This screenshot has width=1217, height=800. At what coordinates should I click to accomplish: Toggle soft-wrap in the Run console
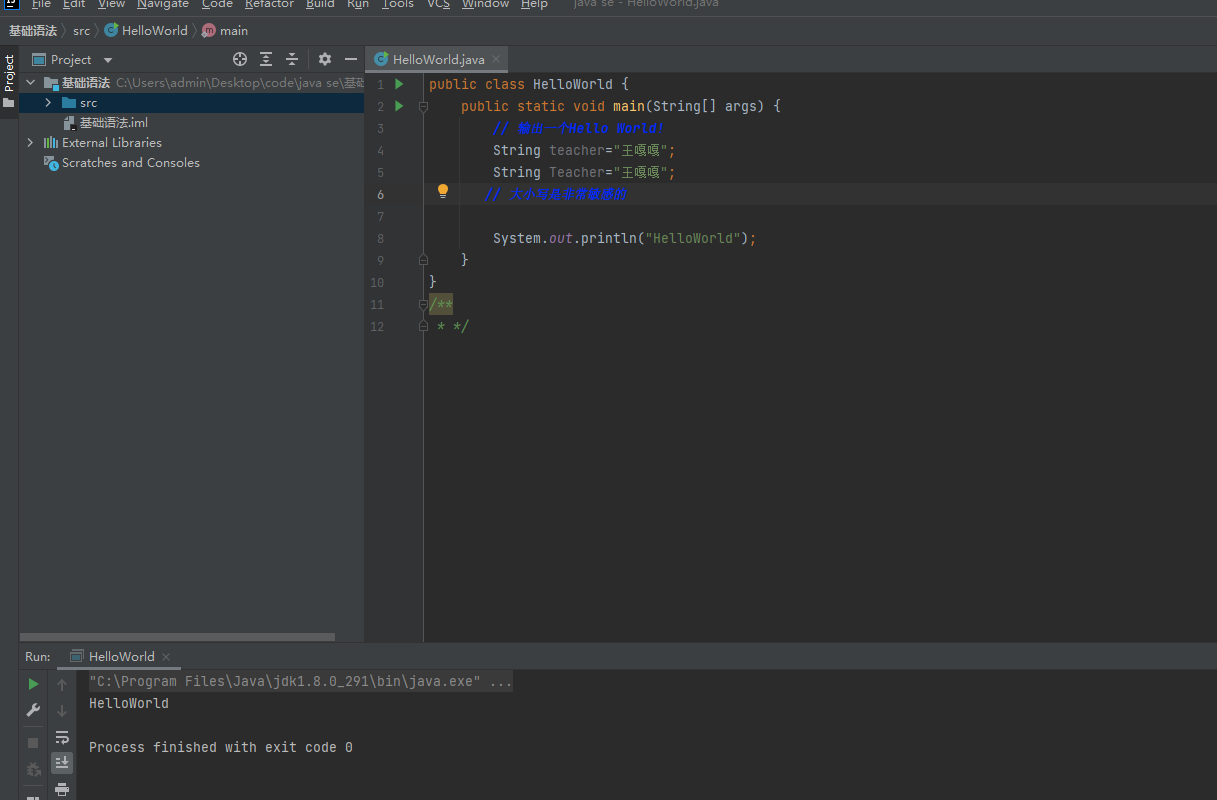click(x=62, y=737)
